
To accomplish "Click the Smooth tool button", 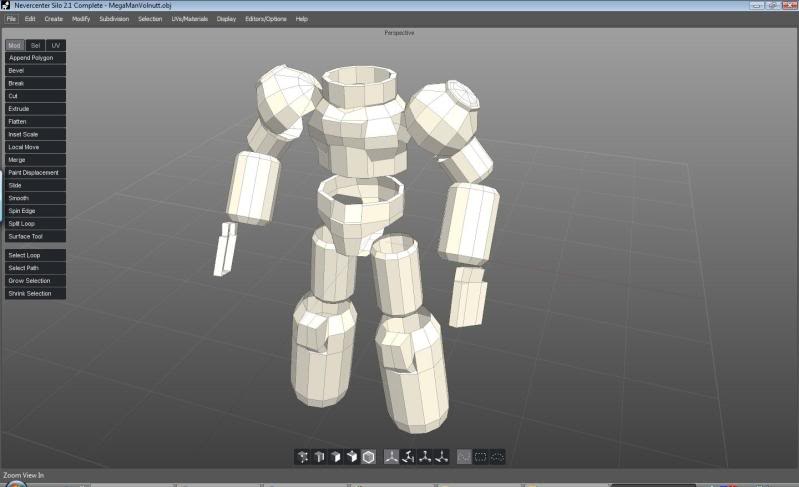I will [35, 198].
